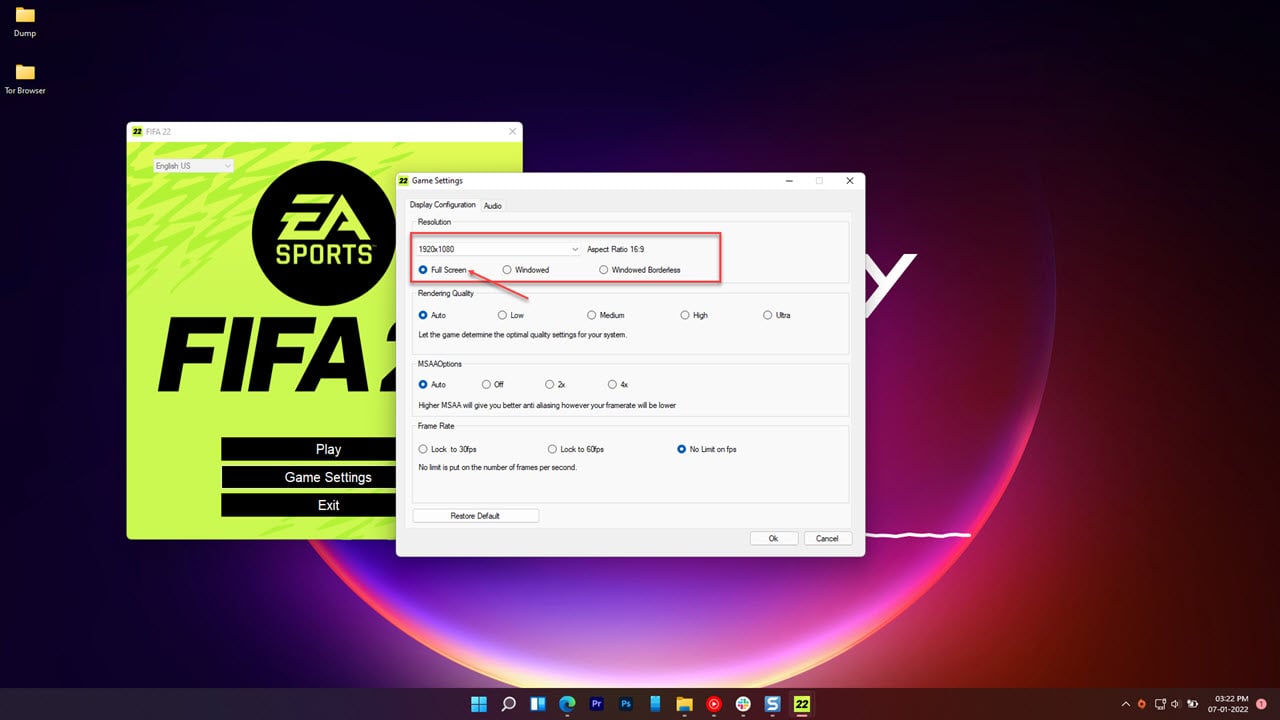Image resolution: width=1280 pixels, height=720 pixels.
Task: Click the Play button in launcher
Action: coord(328,449)
